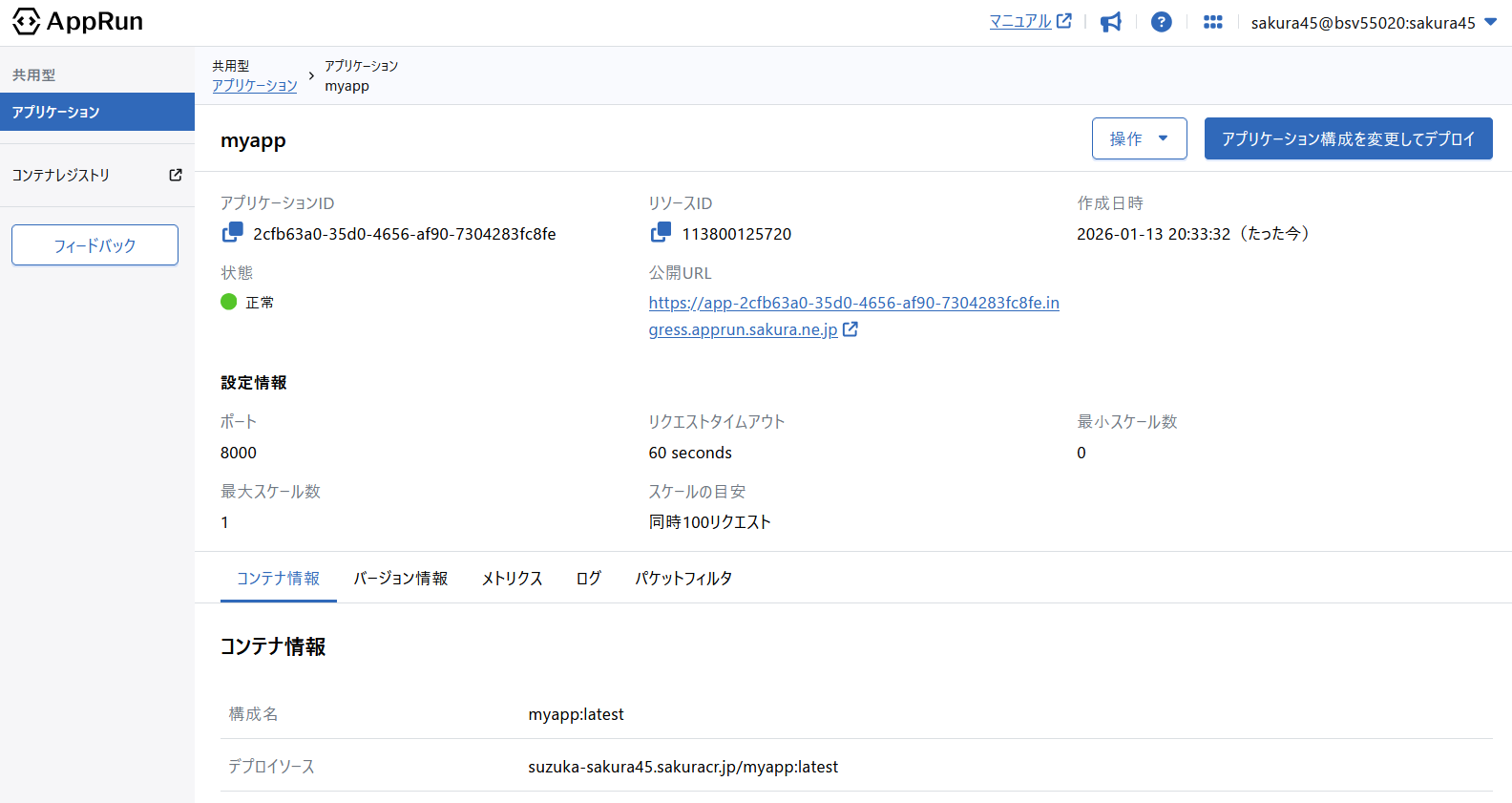
Task: Open the help question mark icon
Action: (x=1162, y=22)
